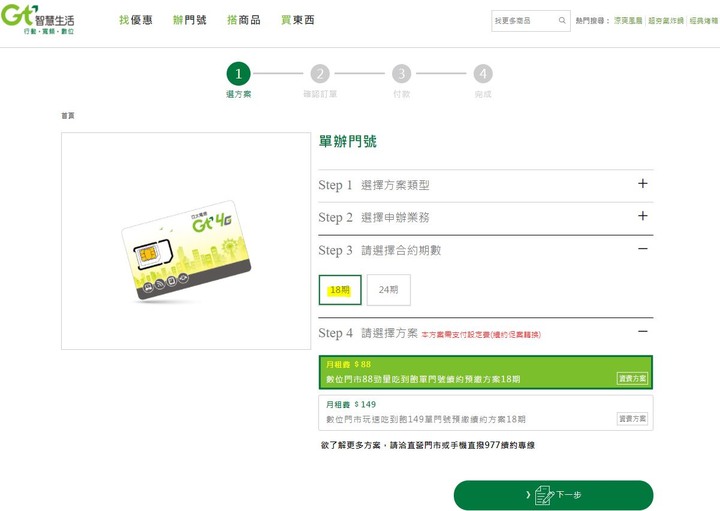The height and width of the screenshot is (511, 720).
Task: Open the Gt 智慧生活 logo homepage
Action: (38, 19)
